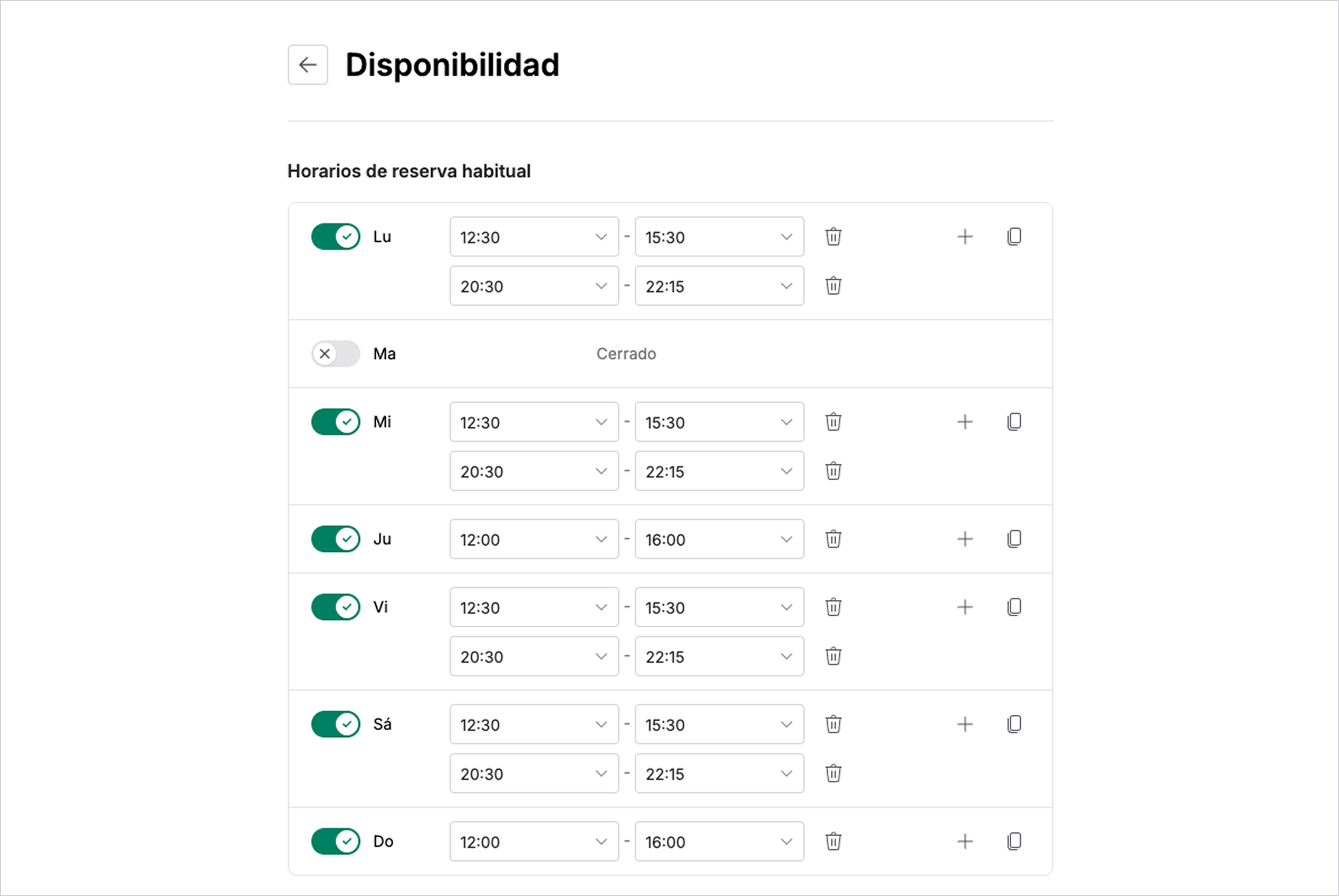This screenshot has width=1339, height=896.
Task: Open Thursday's 16:00 end time dropdown
Action: coord(719,539)
